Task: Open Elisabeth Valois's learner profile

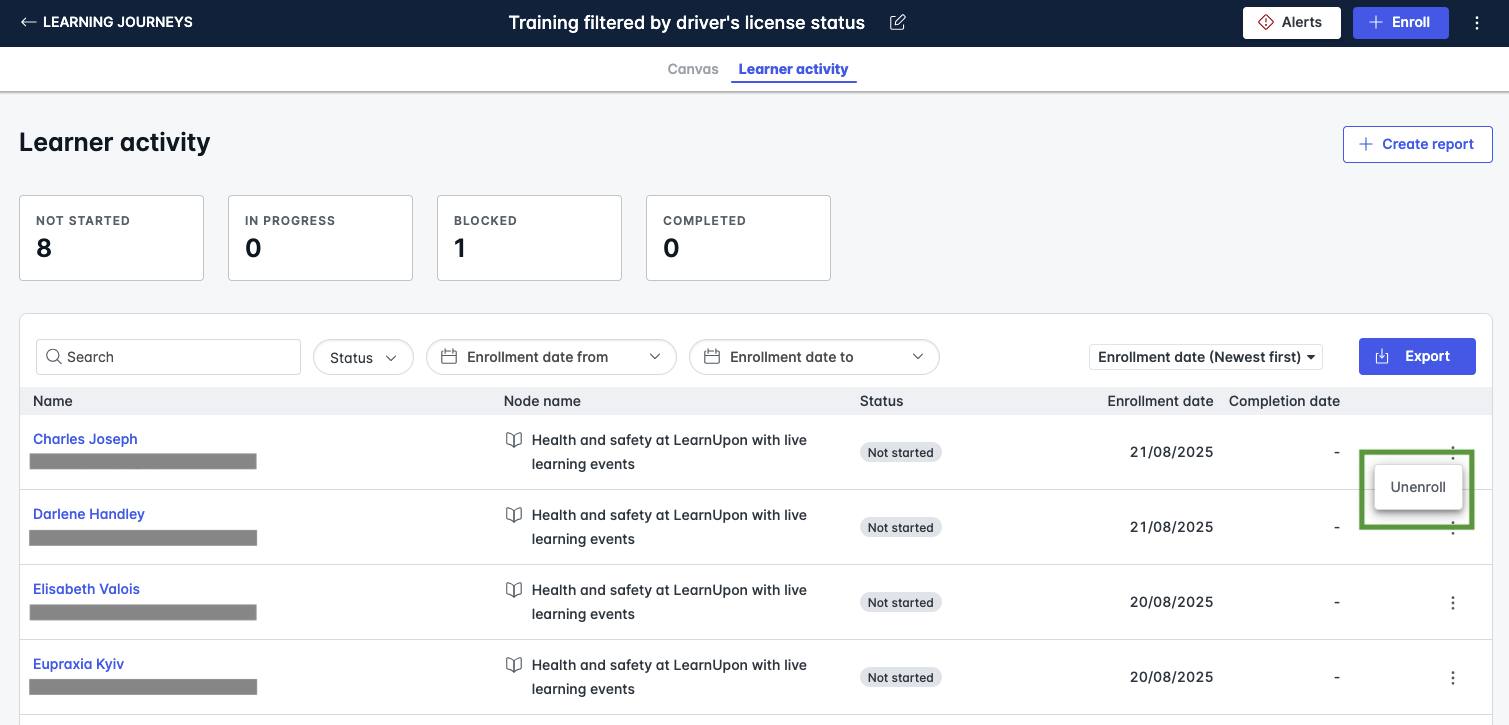Action: point(86,589)
